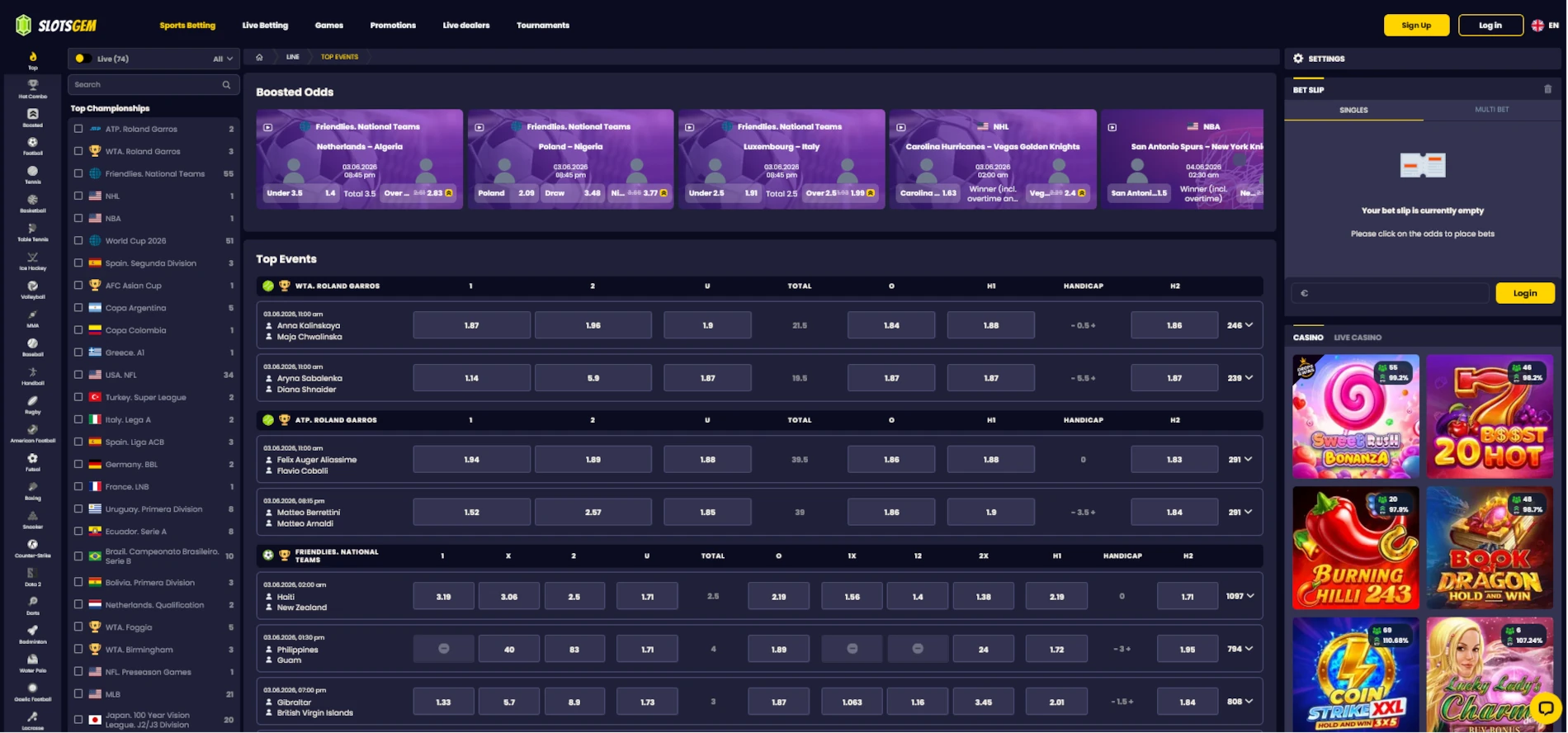Open the Games menu
Image resolution: width=1568 pixels, height=733 pixels.
329,26
